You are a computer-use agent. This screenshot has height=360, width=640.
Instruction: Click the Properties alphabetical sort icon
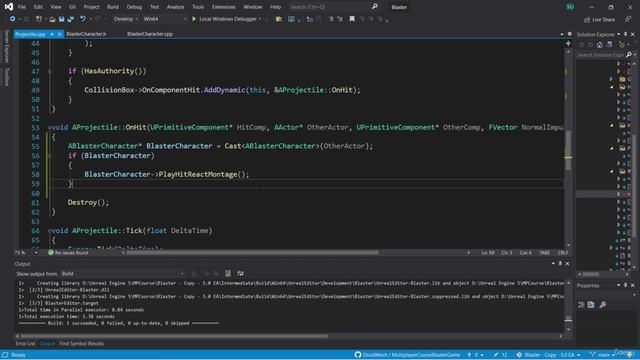tap(591, 304)
